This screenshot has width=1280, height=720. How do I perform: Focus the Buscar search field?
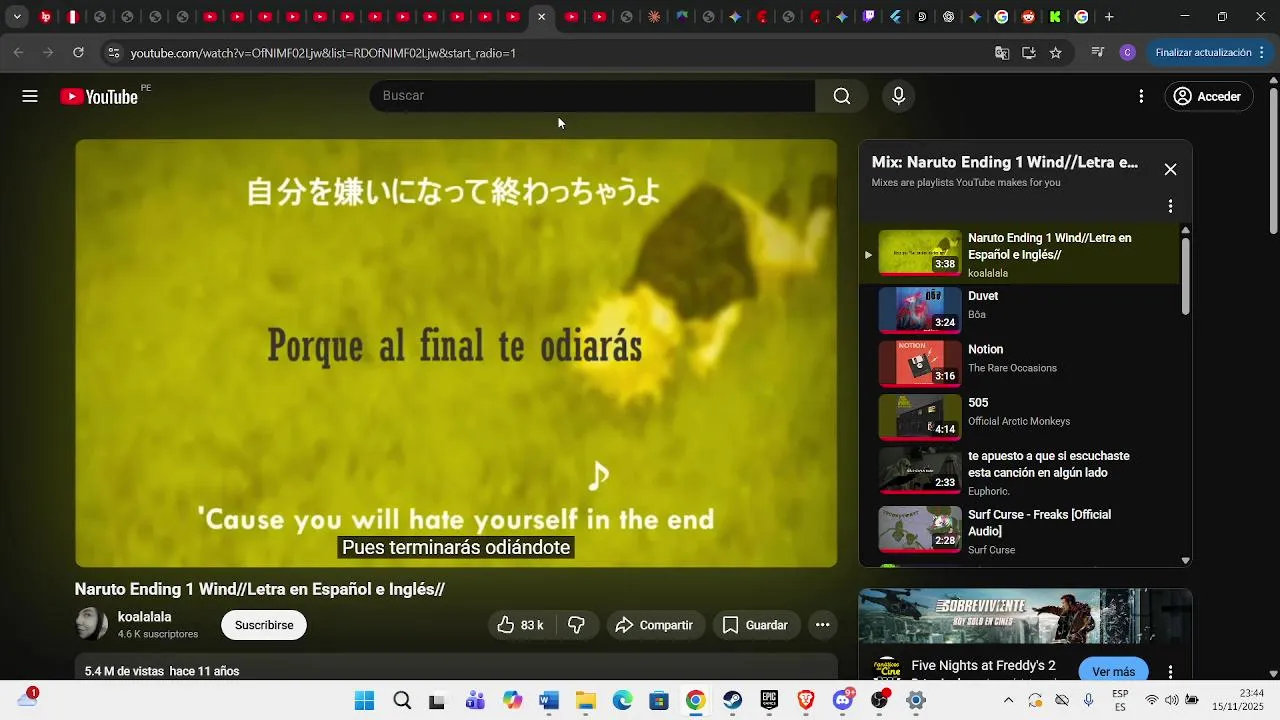point(594,96)
